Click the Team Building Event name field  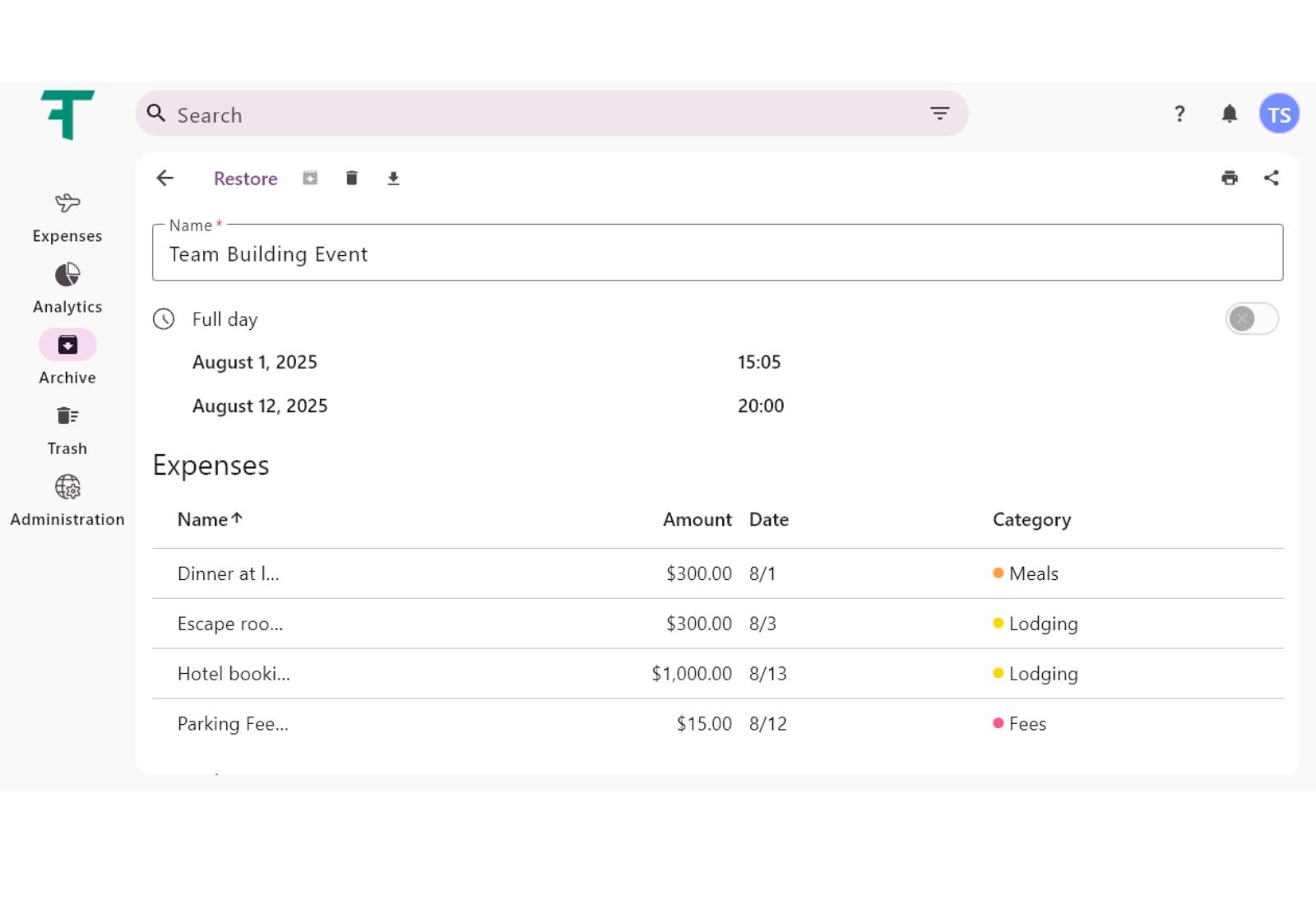click(x=716, y=254)
